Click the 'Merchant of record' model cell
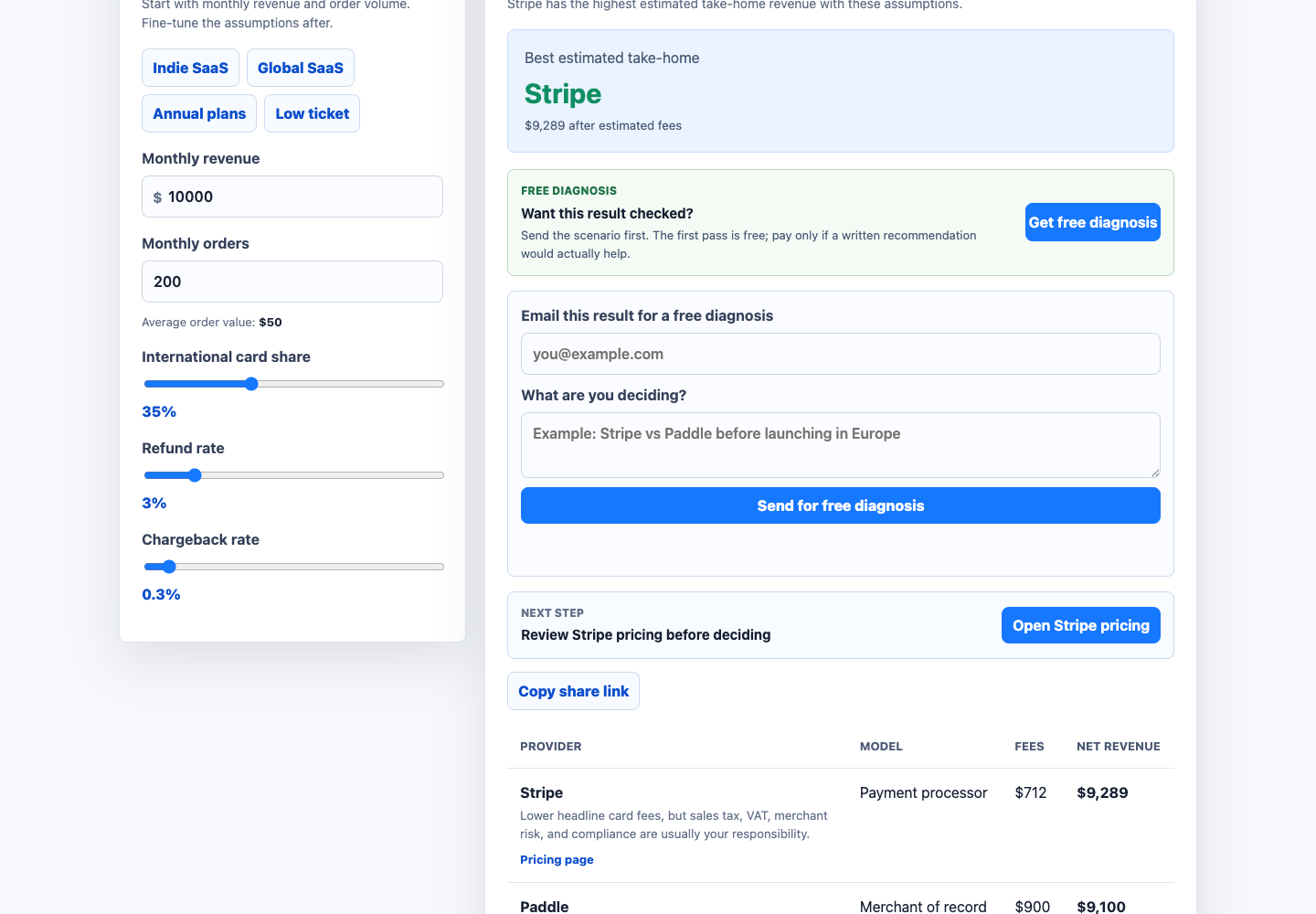This screenshot has width=1316, height=914. (x=923, y=906)
